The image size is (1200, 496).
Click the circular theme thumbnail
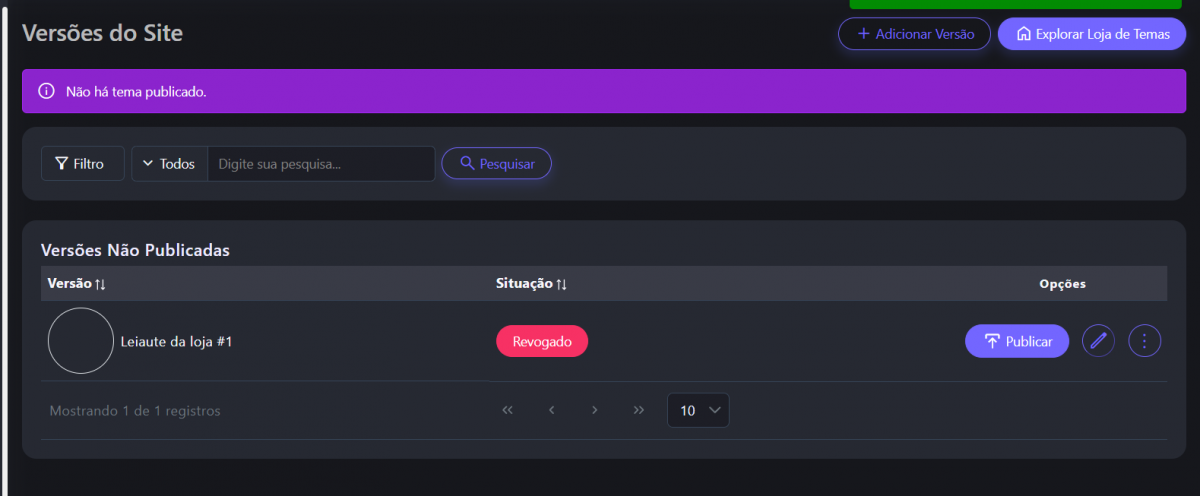[80, 341]
